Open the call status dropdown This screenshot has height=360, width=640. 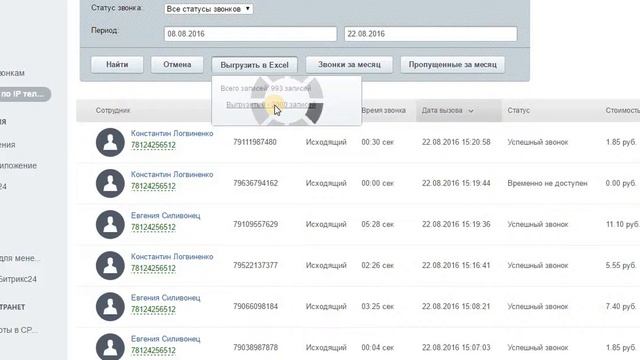pos(208,9)
